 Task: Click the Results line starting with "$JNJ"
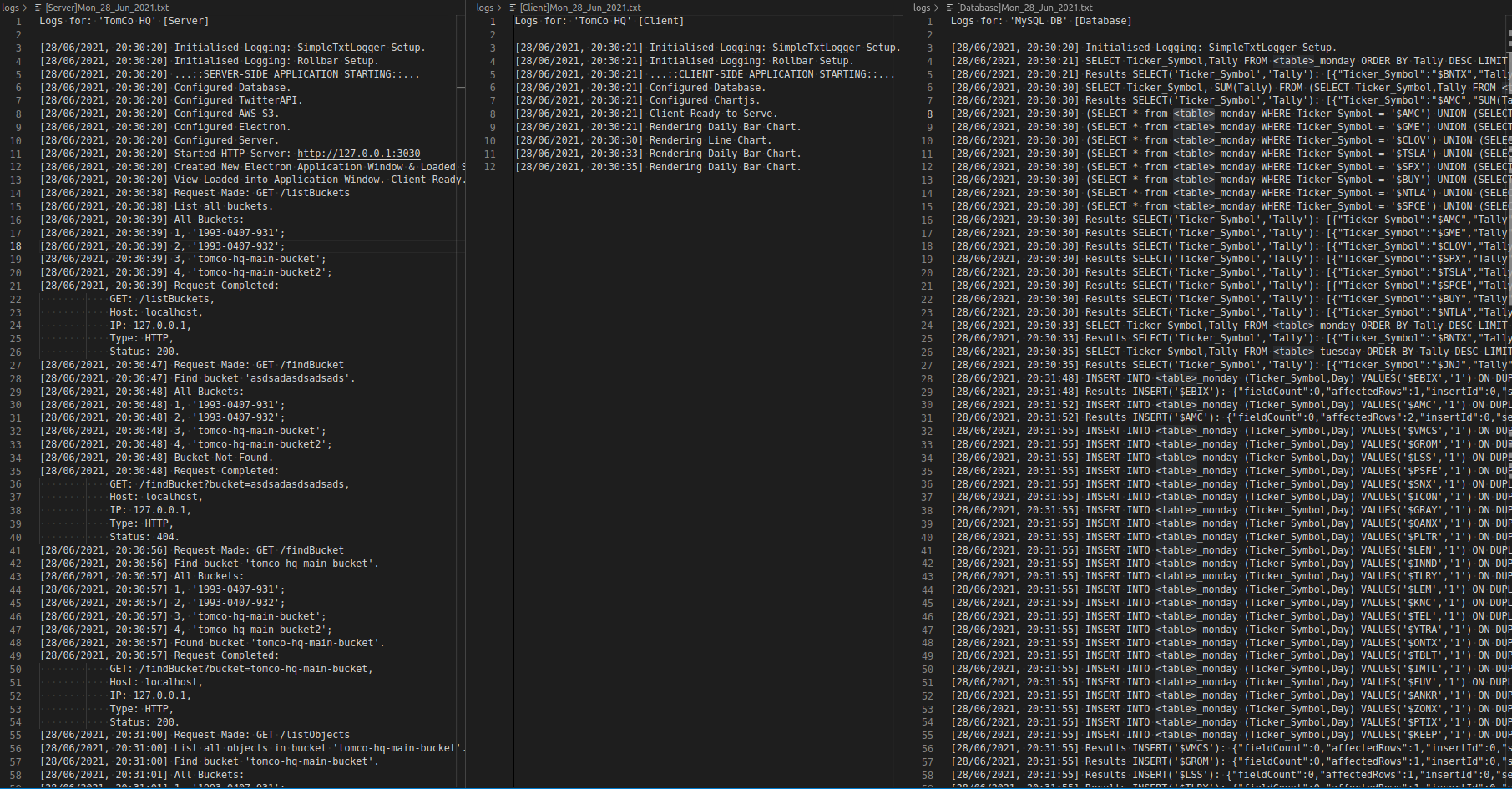click(1231, 365)
